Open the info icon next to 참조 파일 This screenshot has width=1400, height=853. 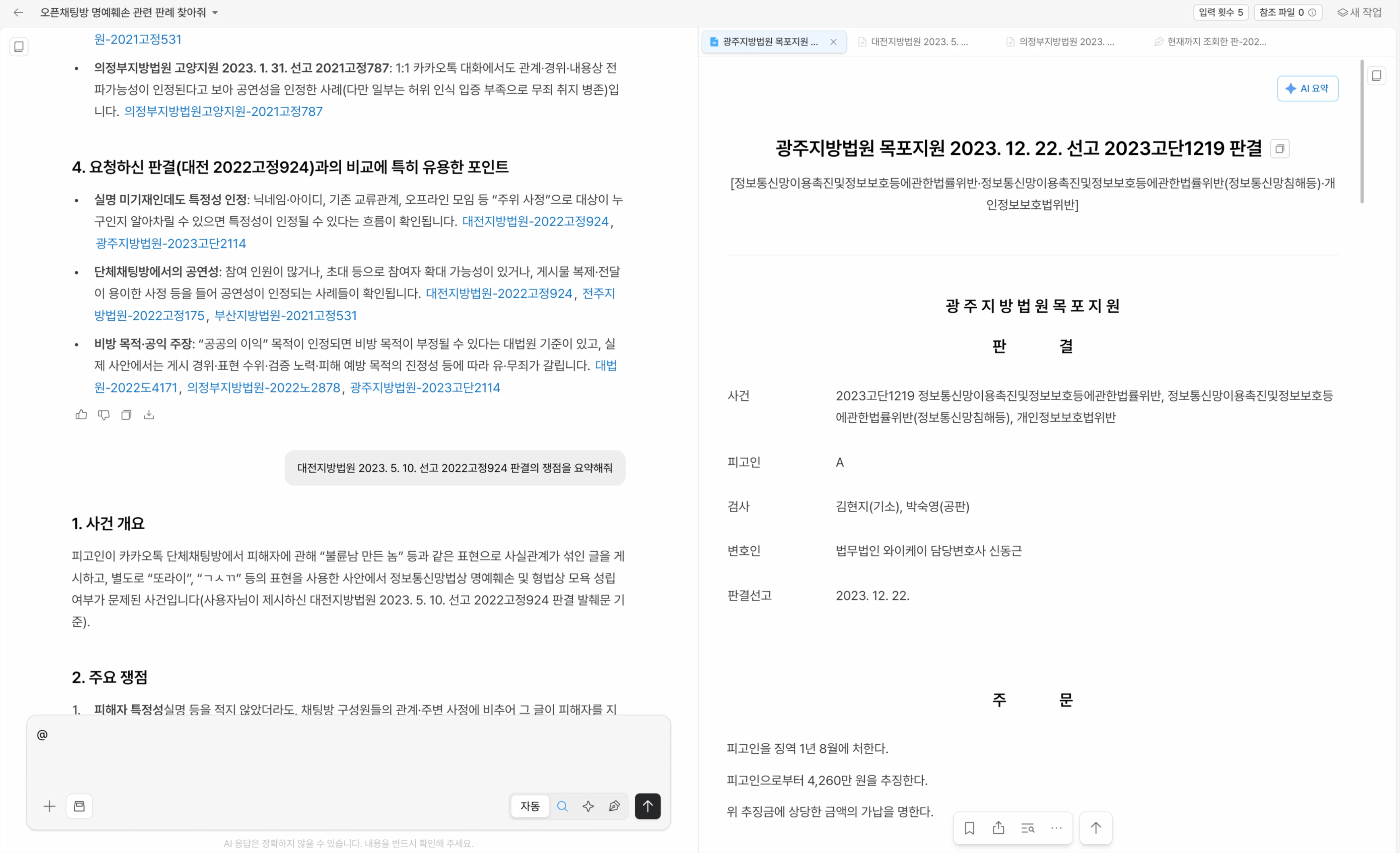point(1313,12)
